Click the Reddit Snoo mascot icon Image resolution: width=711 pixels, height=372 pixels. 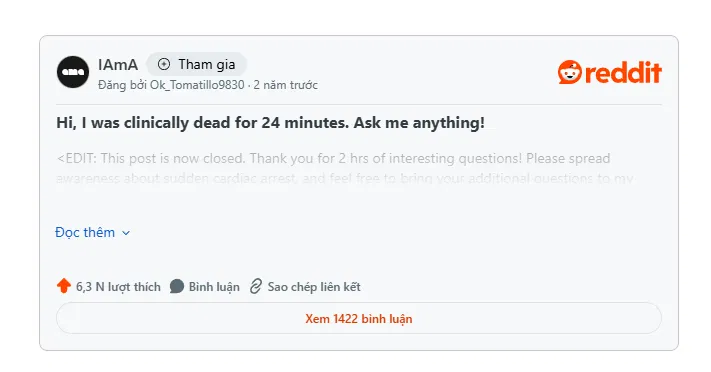tap(570, 72)
